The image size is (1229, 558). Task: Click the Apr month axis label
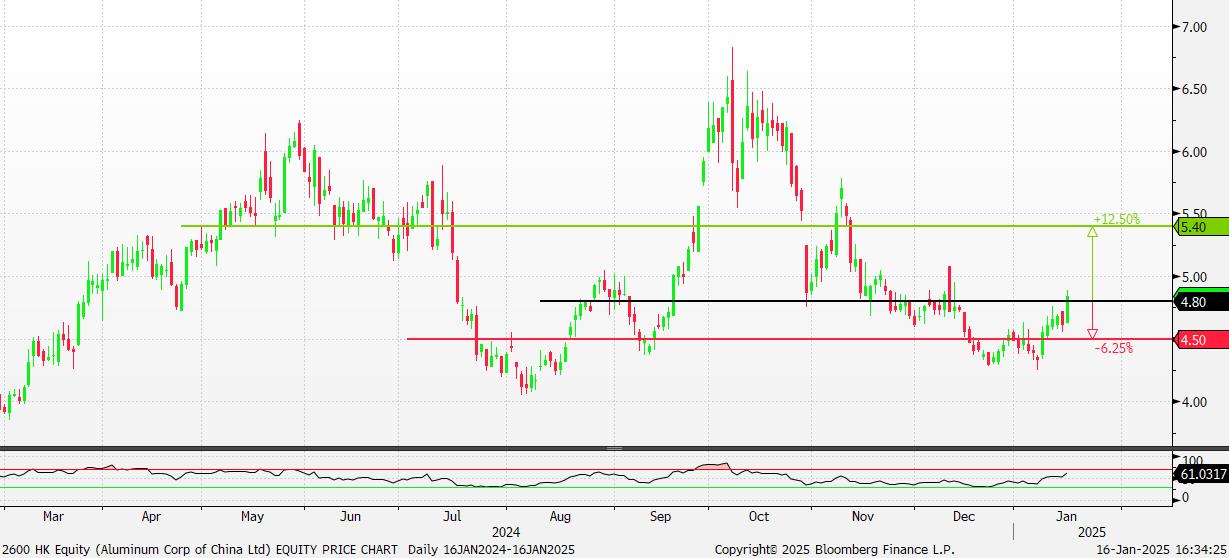(x=151, y=517)
